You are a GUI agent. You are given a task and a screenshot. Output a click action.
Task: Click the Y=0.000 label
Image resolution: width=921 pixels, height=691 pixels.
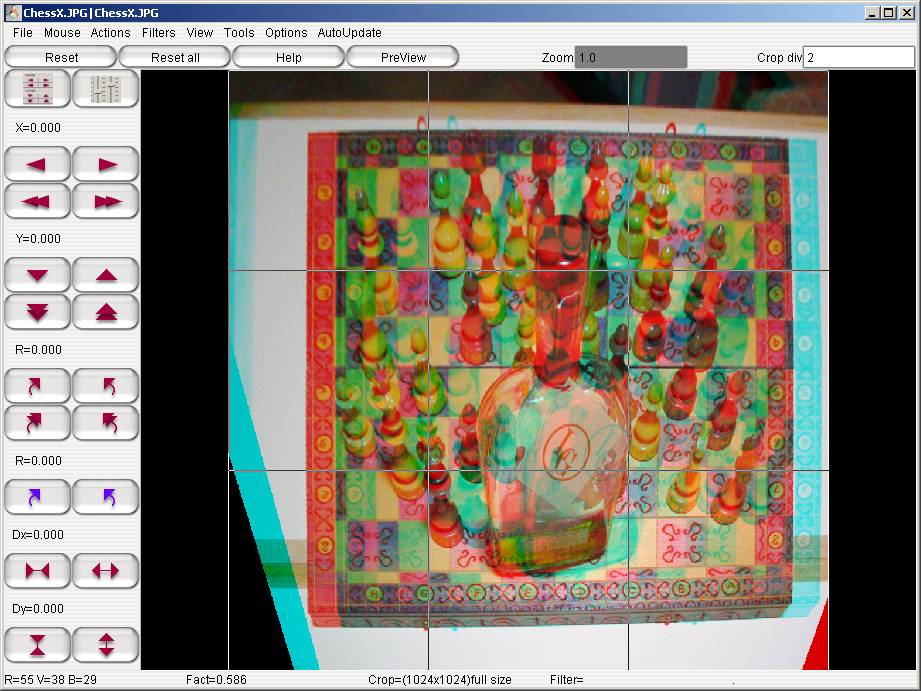(x=38, y=239)
